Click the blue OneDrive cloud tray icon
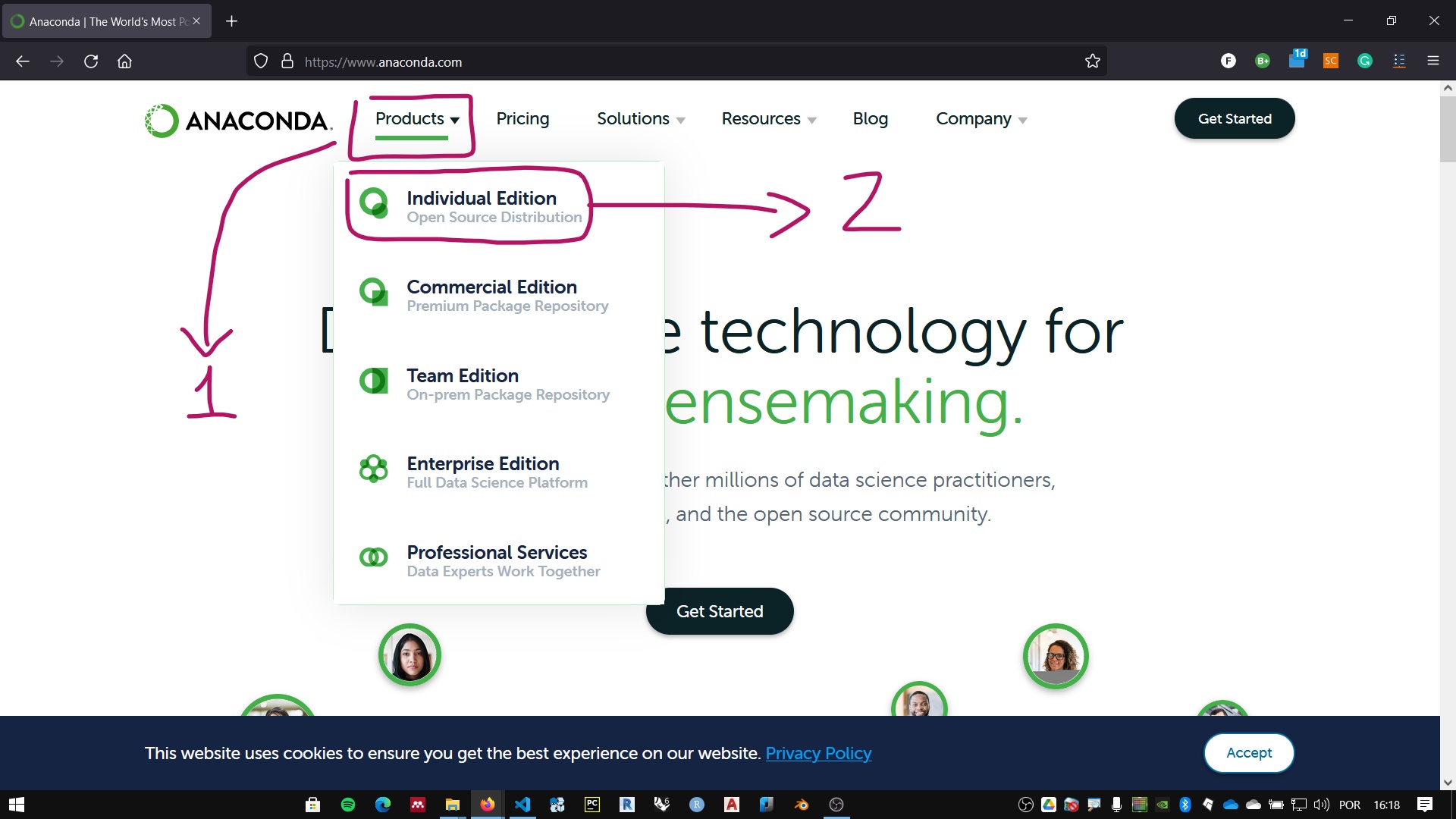The width and height of the screenshot is (1456, 819). (1231, 805)
